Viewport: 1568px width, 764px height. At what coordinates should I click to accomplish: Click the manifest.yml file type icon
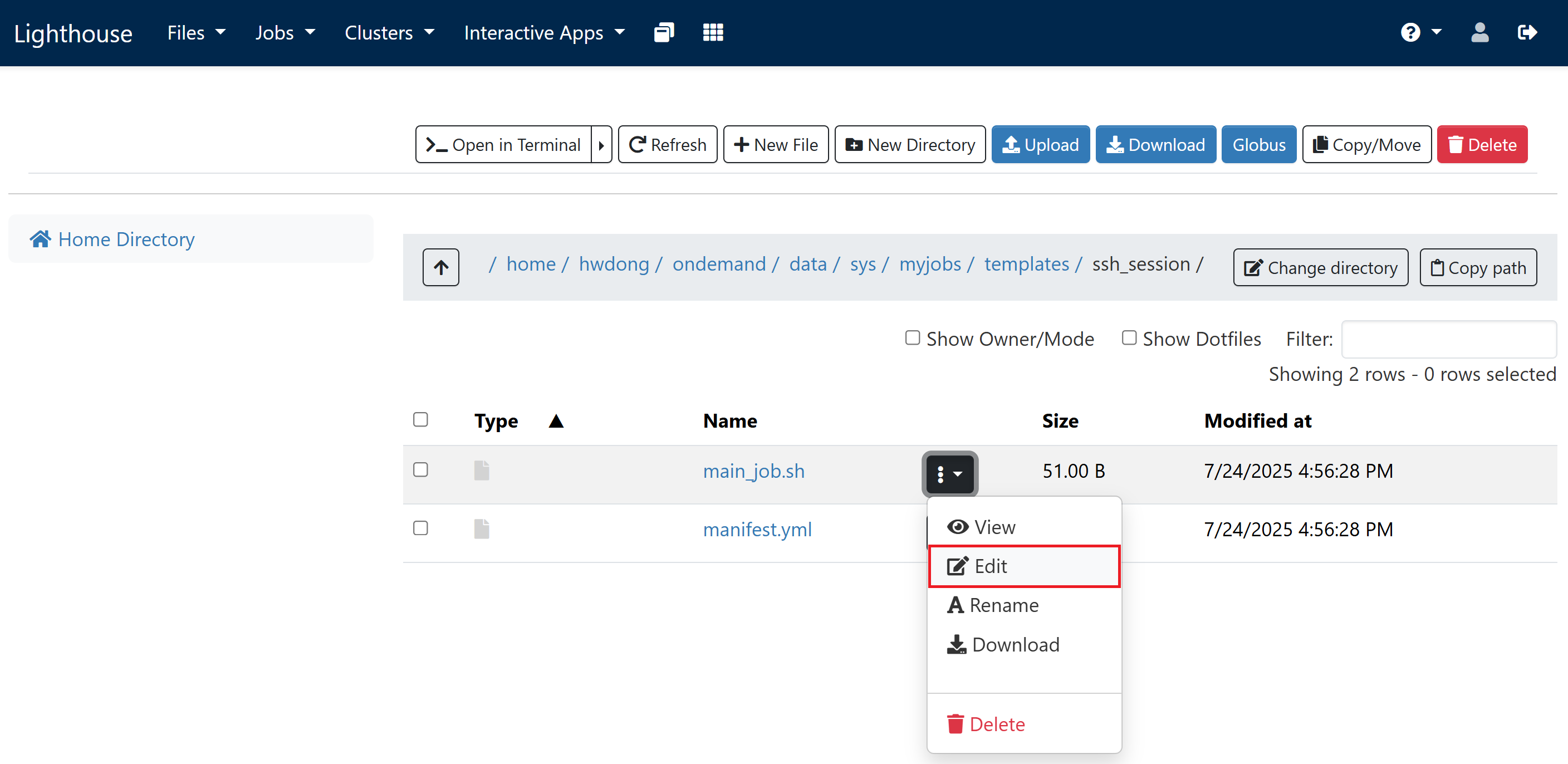pyautogui.click(x=482, y=529)
